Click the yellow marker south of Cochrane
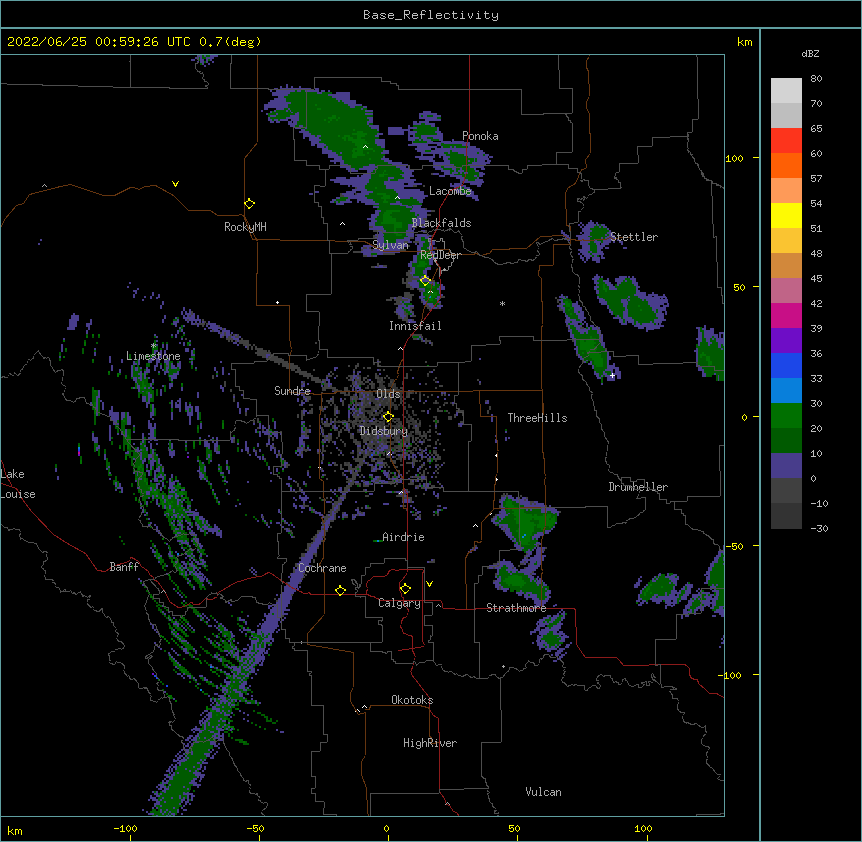 pyautogui.click(x=340, y=590)
